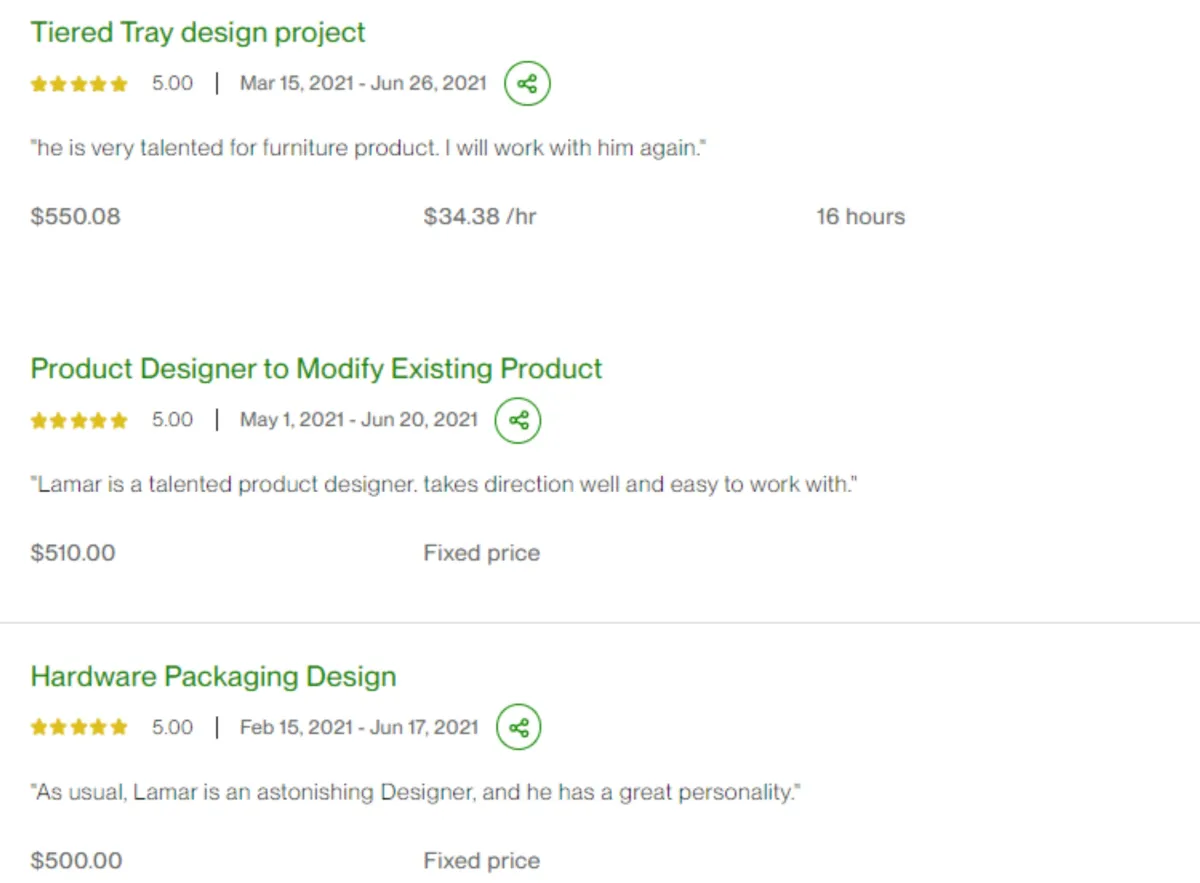Share the Tiered Tray design project review
The width and height of the screenshot is (1200, 883).
coord(527,83)
